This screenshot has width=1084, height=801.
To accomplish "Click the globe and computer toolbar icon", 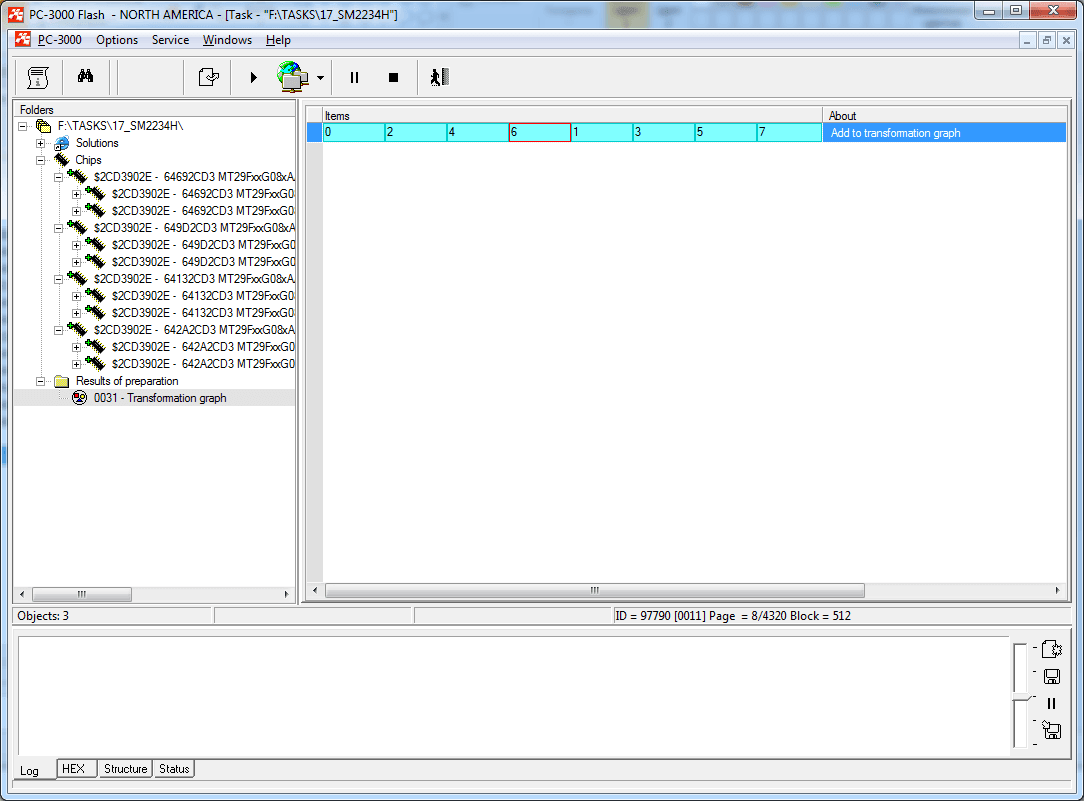I will tap(292, 77).
